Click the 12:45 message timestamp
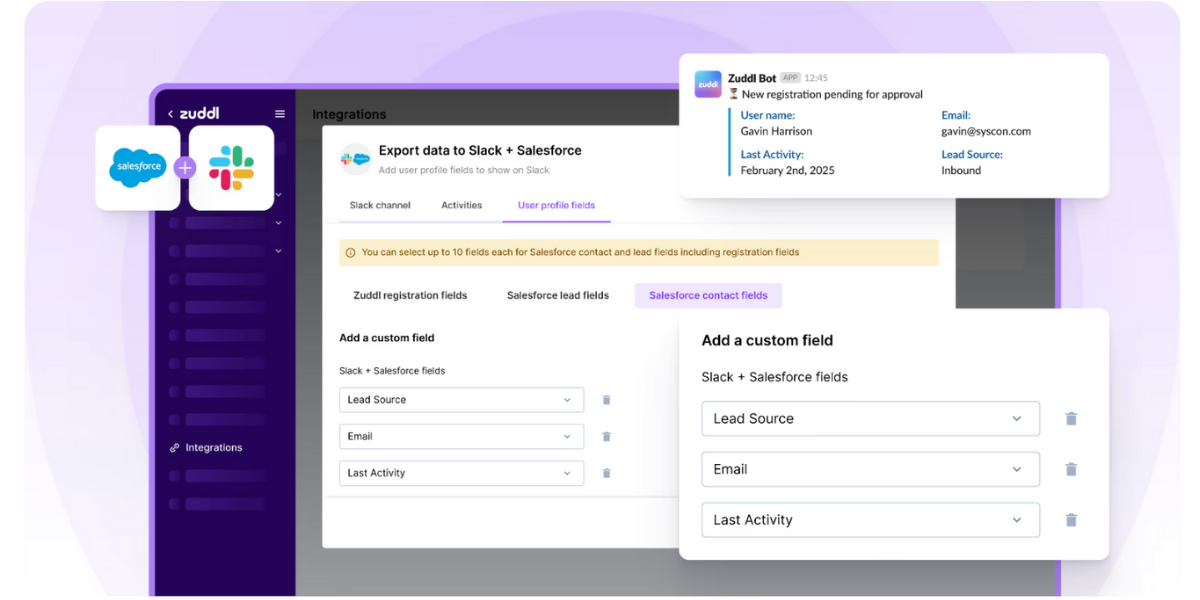The height and width of the screenshot is (600, 1200). pos(816,78)
